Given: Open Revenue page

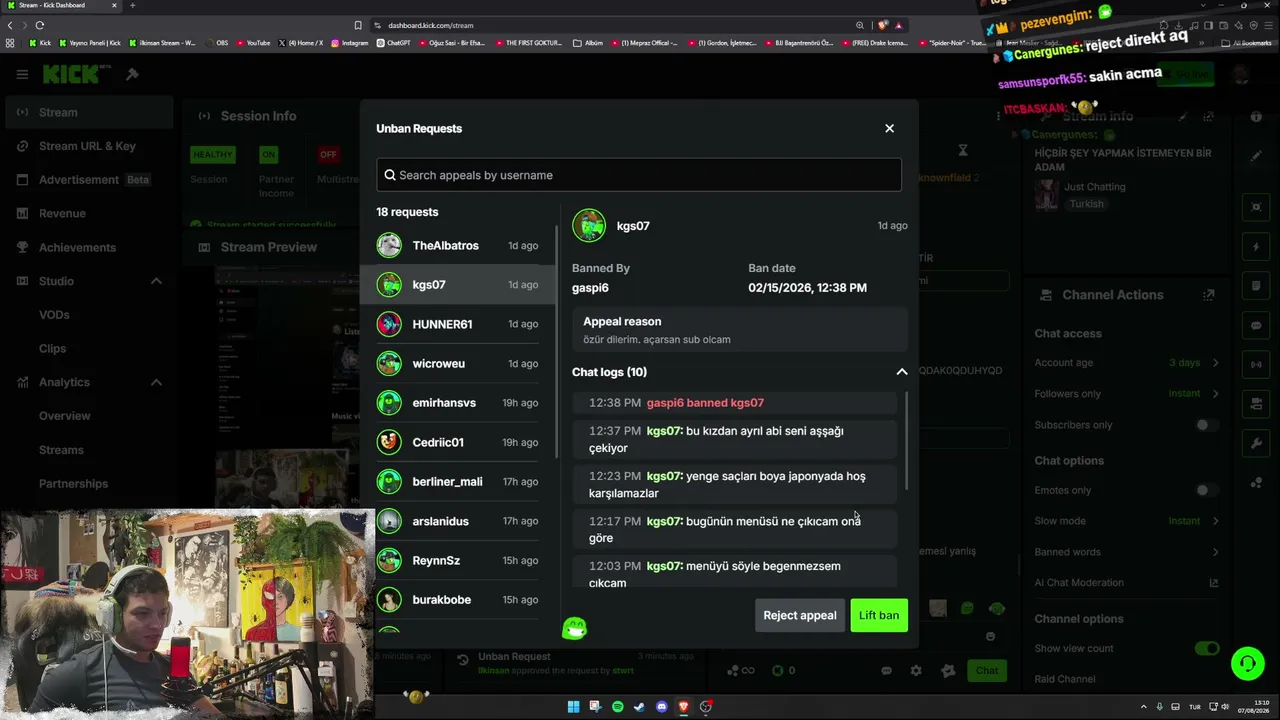Looking at the screenshot, I should point(88,213).
